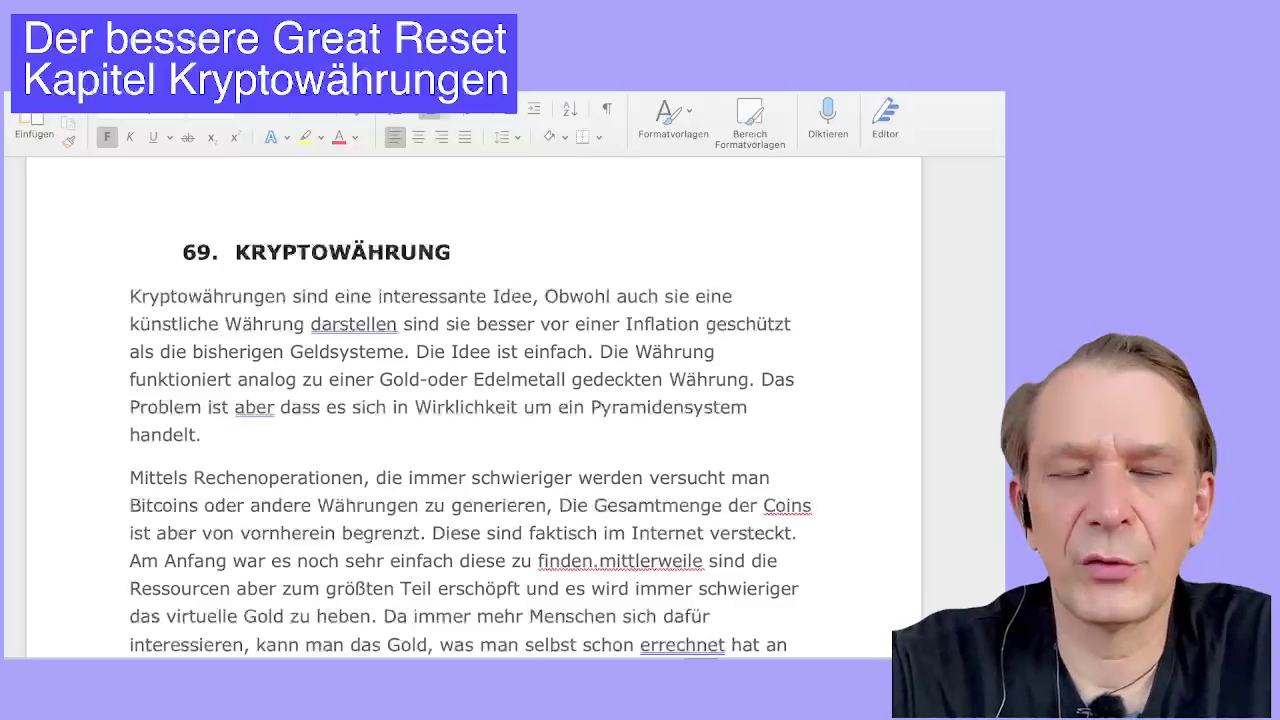Justify text alignment
Screen dimensions: 1280x720
click(465, 137)
